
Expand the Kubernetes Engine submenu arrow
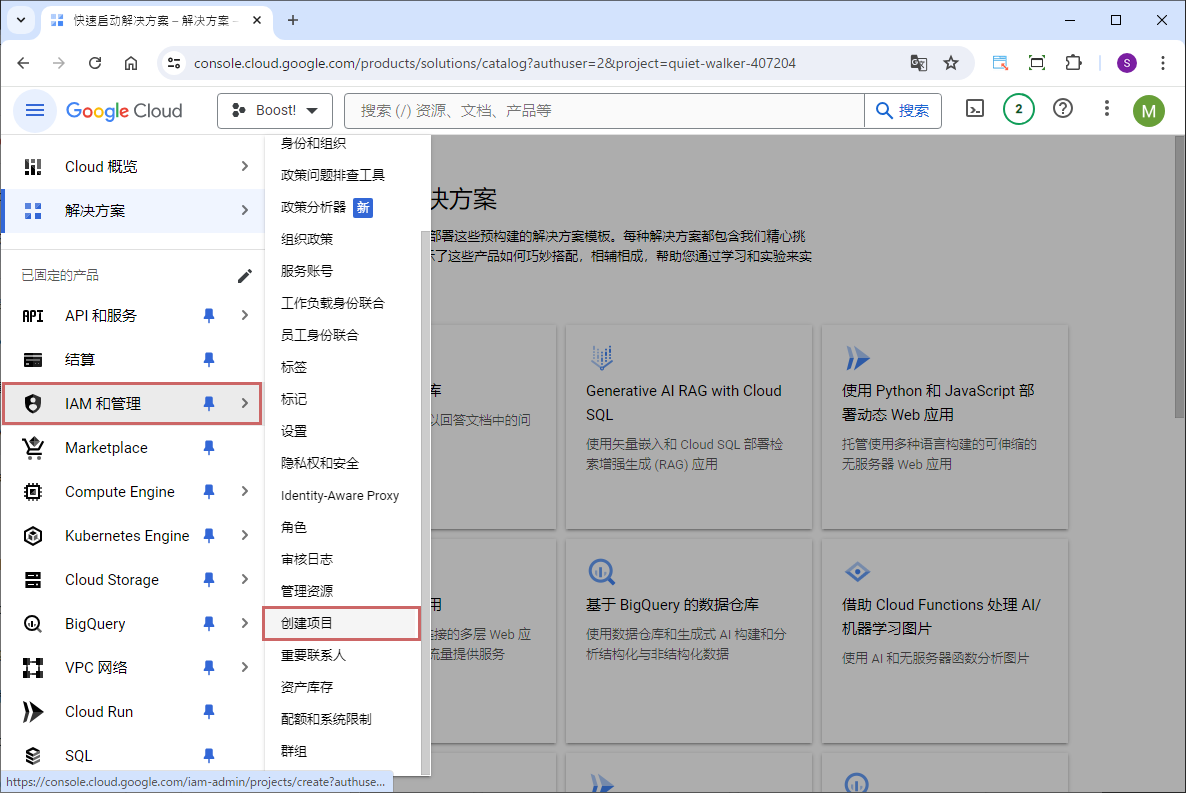pyautogui.click(x=245, y=536)
